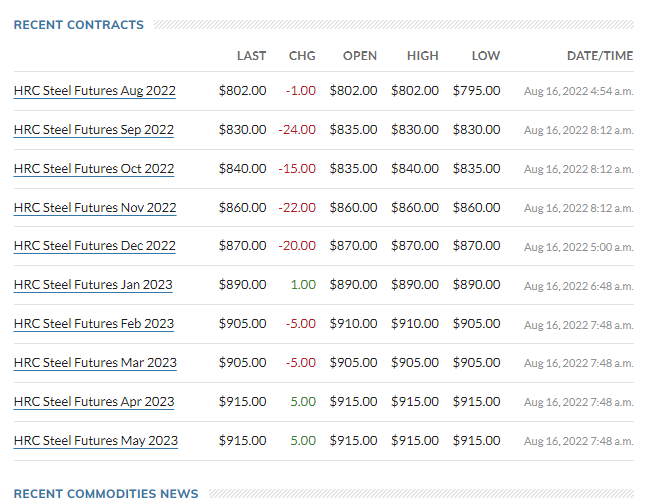The image size is (650, 501).
Task: Click the $795.00 low price cell
Action: [476, 91]
